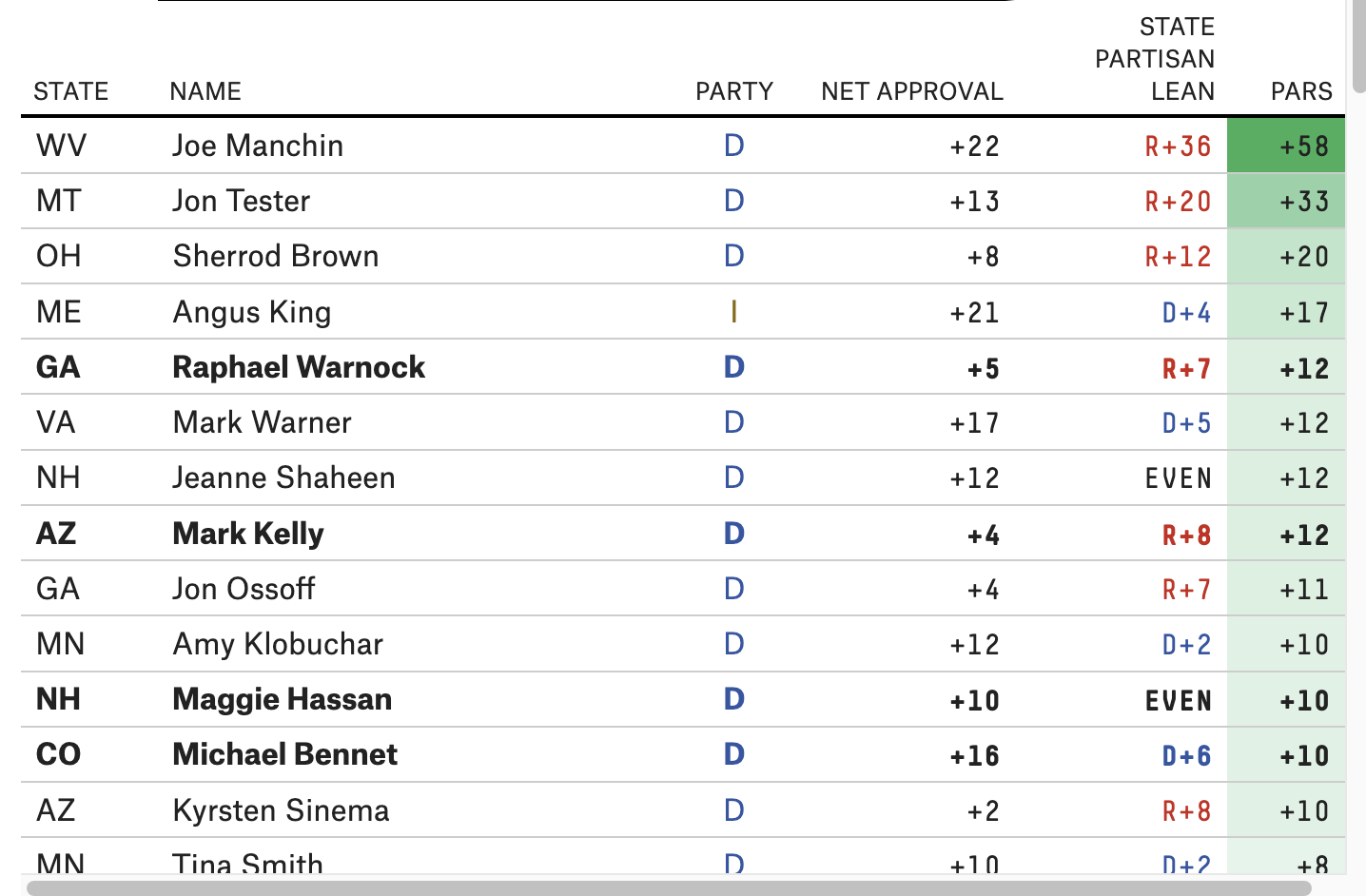The height and width of the screenshot is (896, 1366).
Task: Sort by the NET APPROVAL column header
Action: 911,91
